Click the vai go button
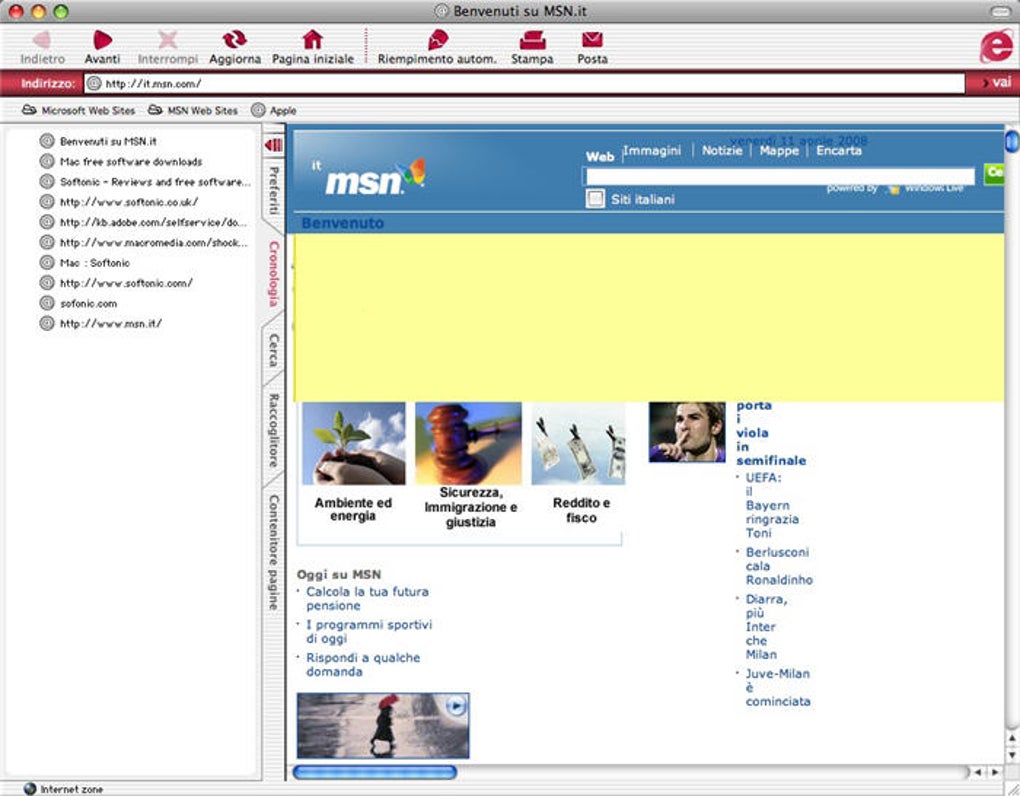The width and height of the screenshot is (1020, 796). pyautogui.click(x=996, y=83)
